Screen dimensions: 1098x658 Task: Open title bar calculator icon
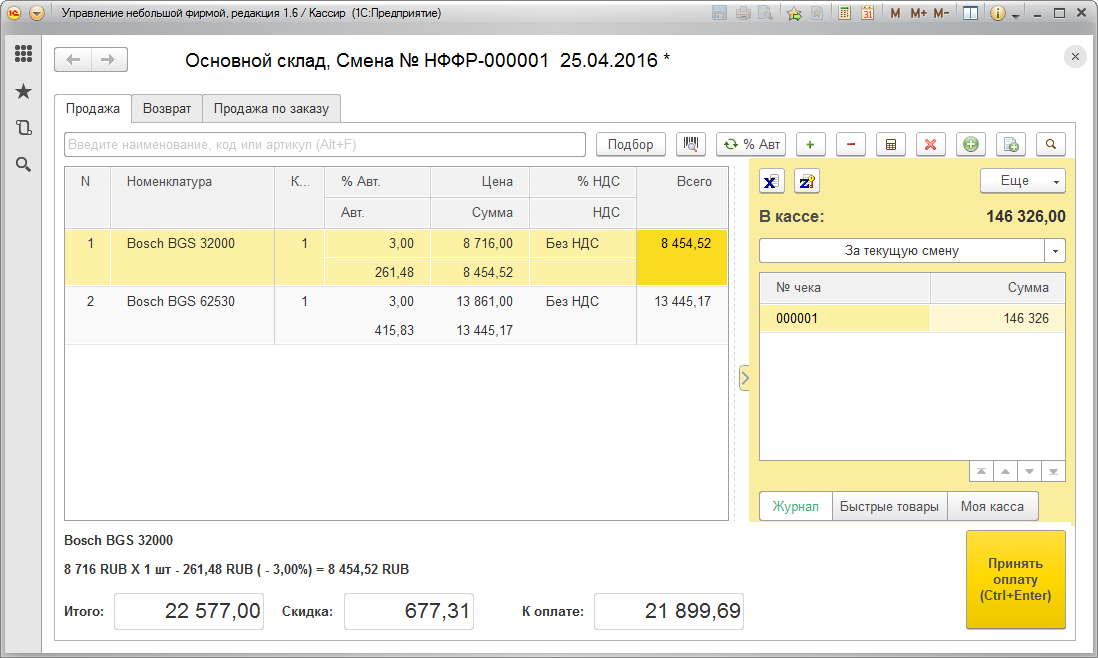[x=845, y=13]
